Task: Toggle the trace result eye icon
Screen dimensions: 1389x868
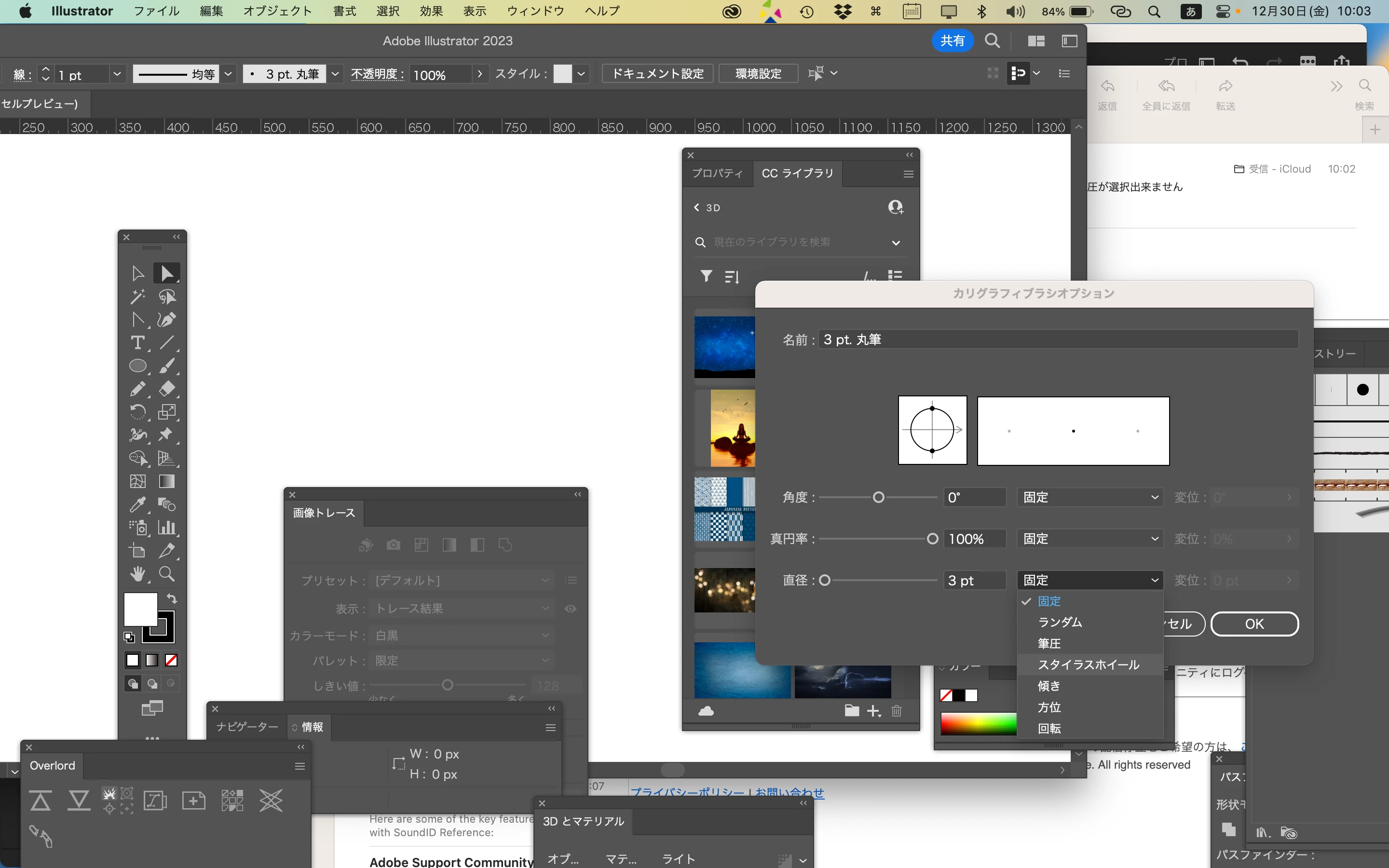Action: [570, 609]
